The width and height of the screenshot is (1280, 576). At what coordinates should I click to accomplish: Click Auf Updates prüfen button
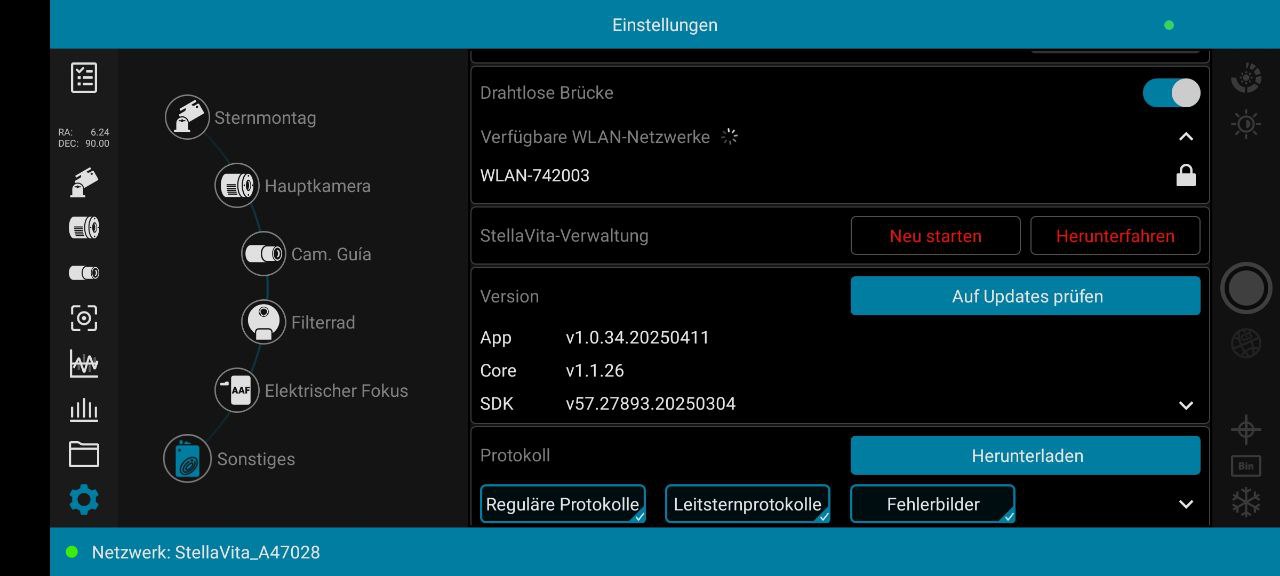[1026, 296]
